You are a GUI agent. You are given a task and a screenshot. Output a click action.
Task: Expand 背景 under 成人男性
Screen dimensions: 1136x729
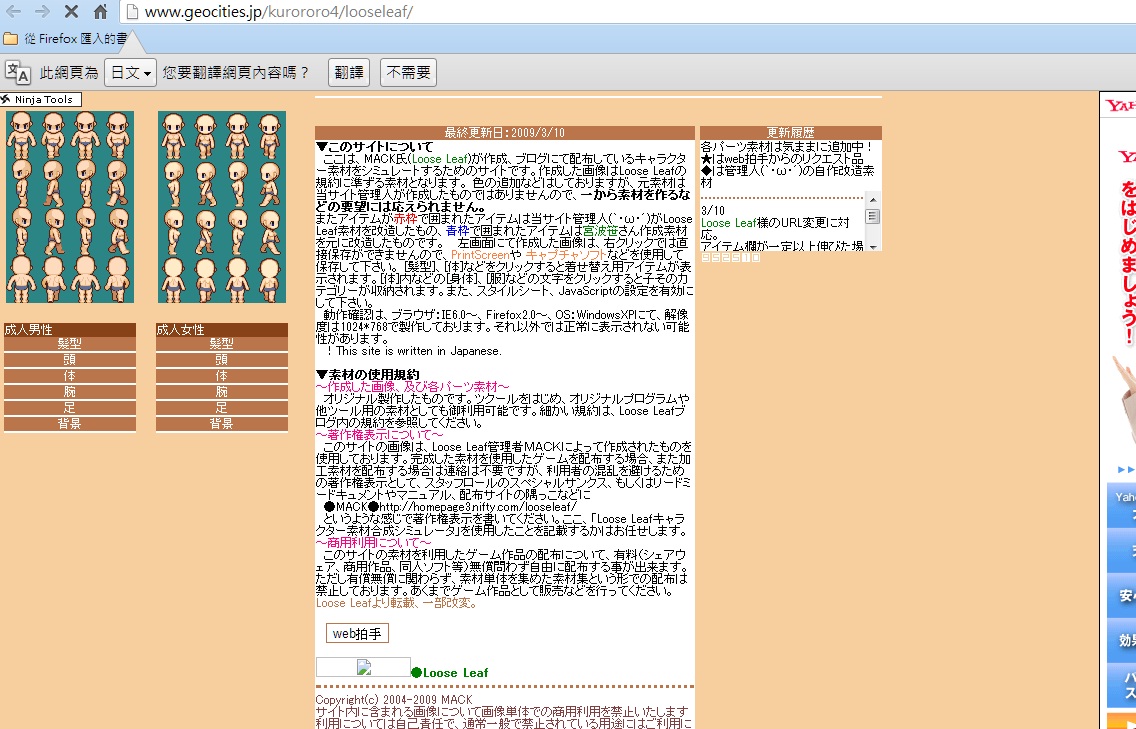[x=70, y=423]
